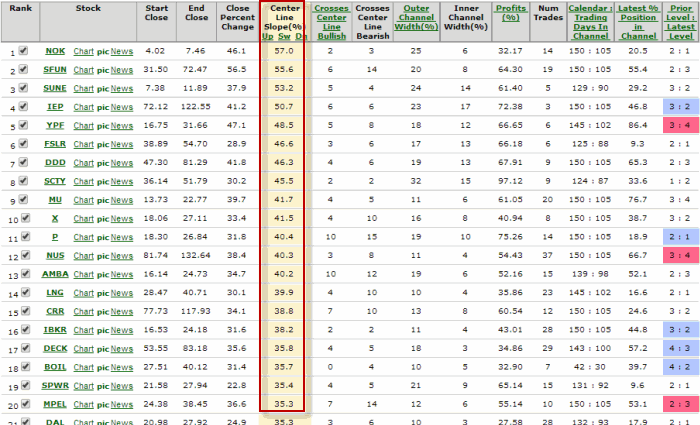Open Chart link for MU
The height and width of the screenshot is (425, 700).
pyautogui.click(x=83, y=200)
